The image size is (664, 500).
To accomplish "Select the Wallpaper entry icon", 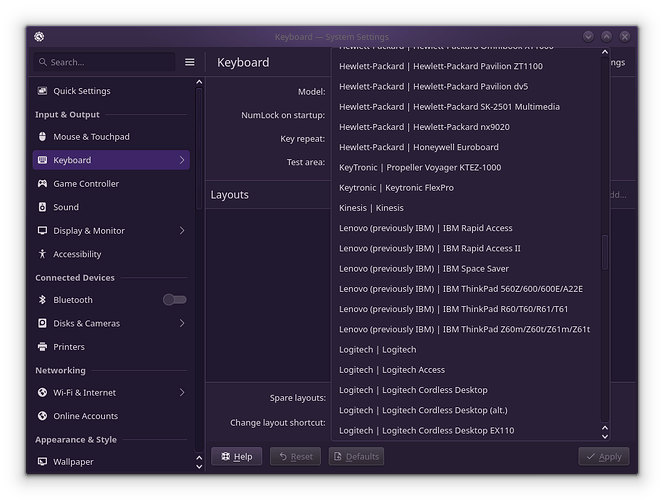I will [42, 461].
